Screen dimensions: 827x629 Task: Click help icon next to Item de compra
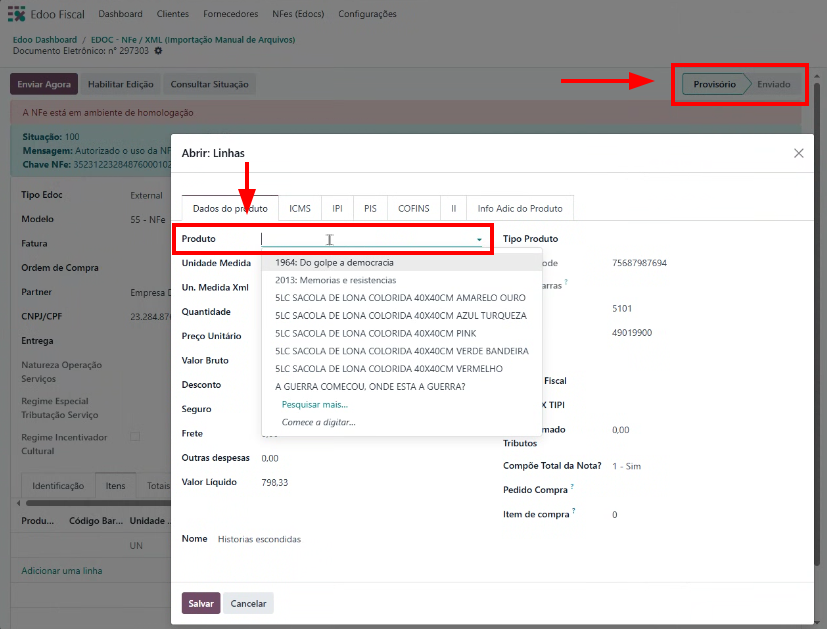click(x=574, y=511)
